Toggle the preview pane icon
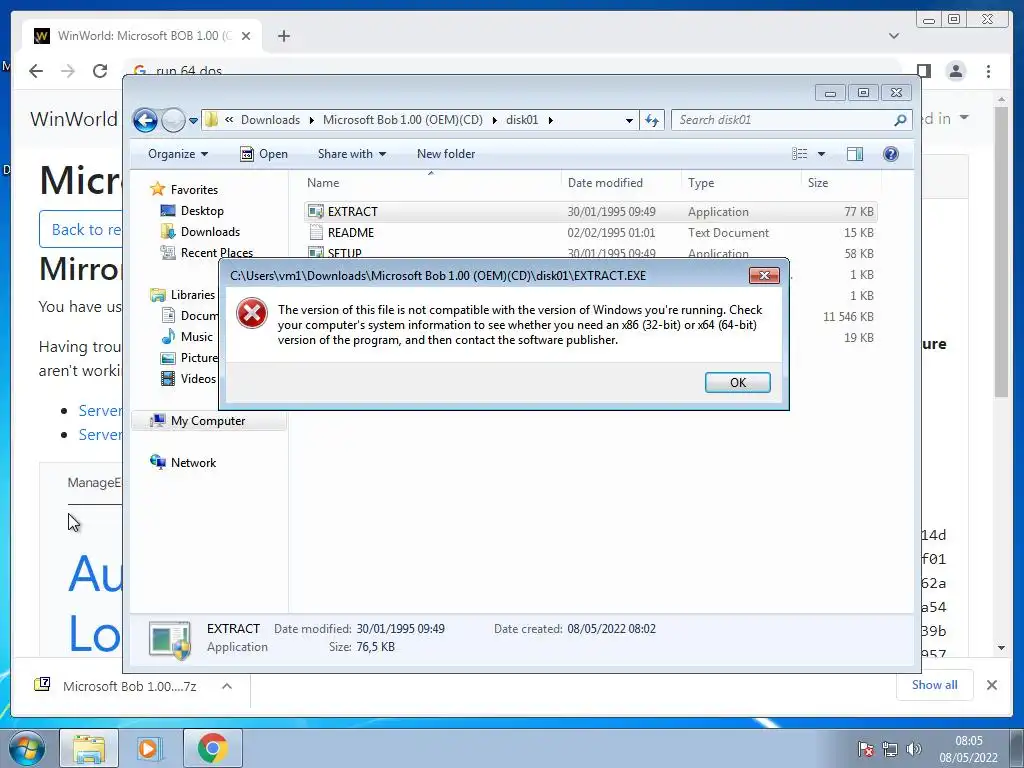The image size is (1024, 768). tap(855, 154)
